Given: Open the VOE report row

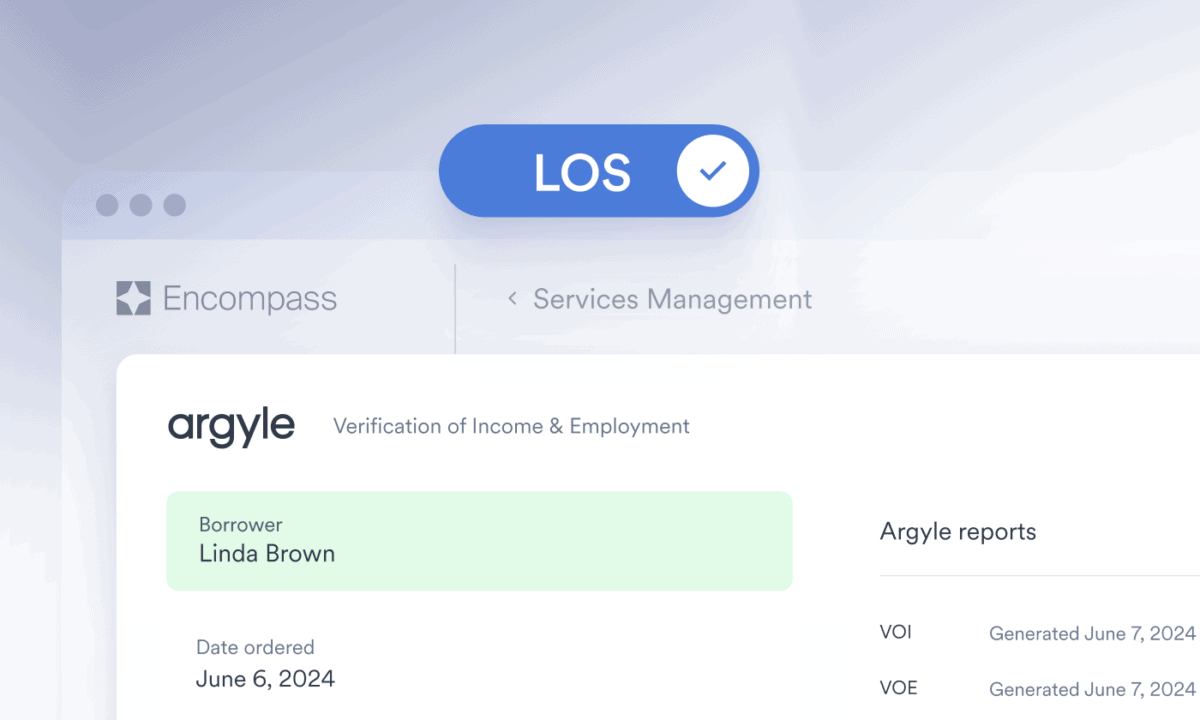Looking at the screenshot, I should coord(1038,689).
